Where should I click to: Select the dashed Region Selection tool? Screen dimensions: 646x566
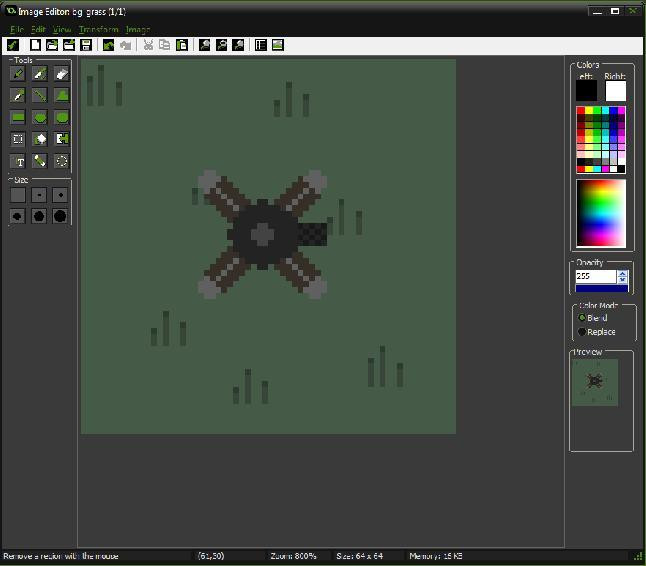pyautogui.click(x=18, y=139)
